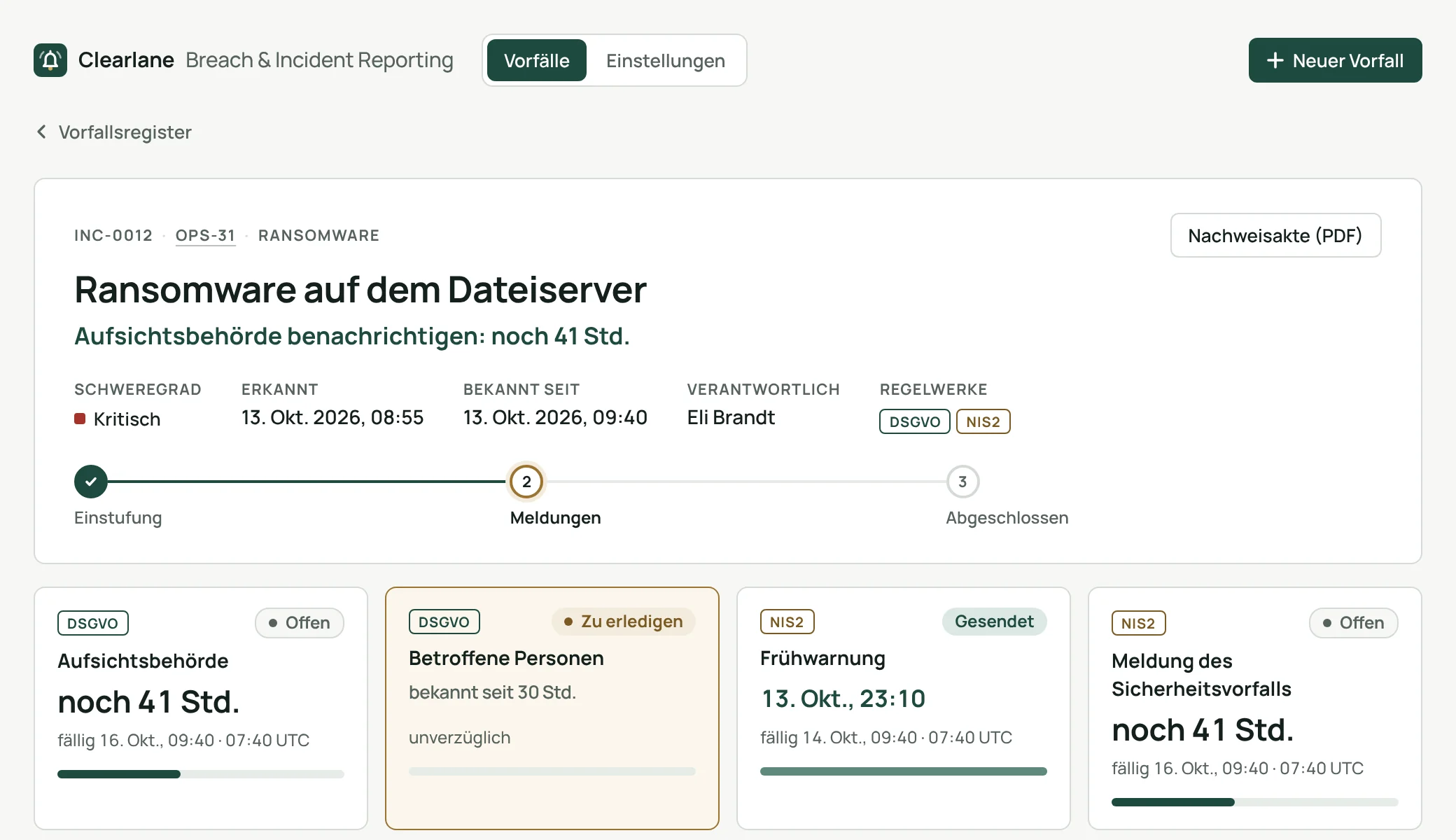
Task: Click the Bekannt seit value 09:40
Action: coord(619,417)
